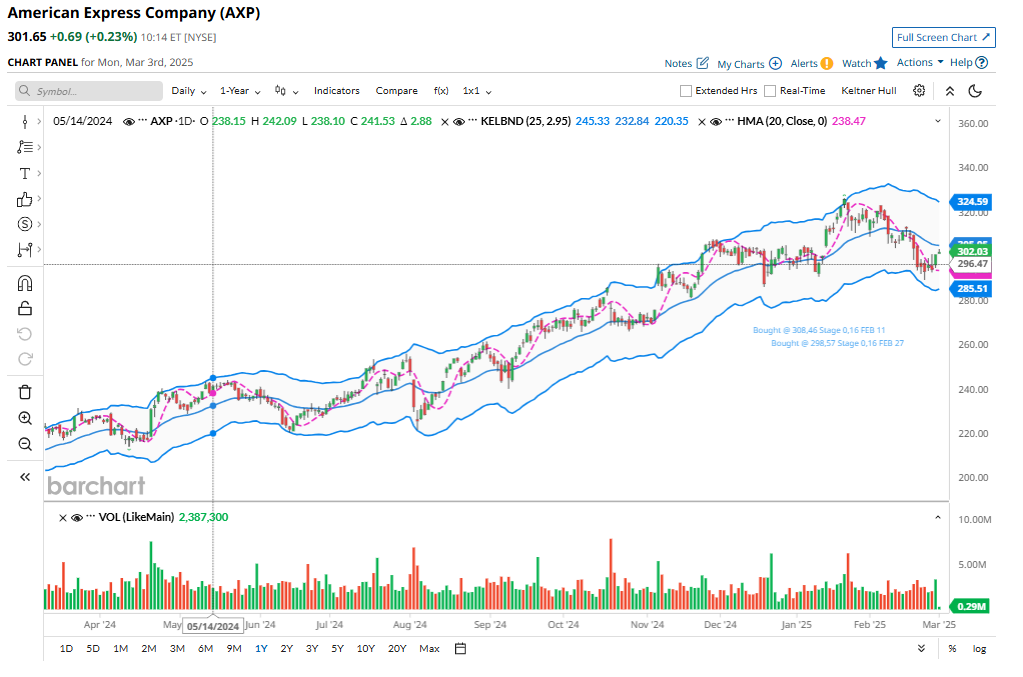Expand the 1-Year period dropdown
The height and width of the screenshot is (677, 1023).
point(240,91)
